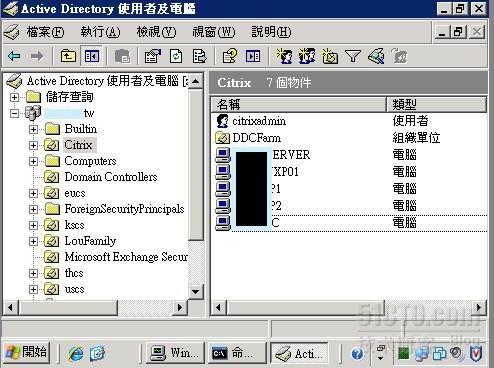Image resolution: width=494 pixels, height=368 pixels.
Task: Click the Up one level folder icon
Action: tap(68, 56)
